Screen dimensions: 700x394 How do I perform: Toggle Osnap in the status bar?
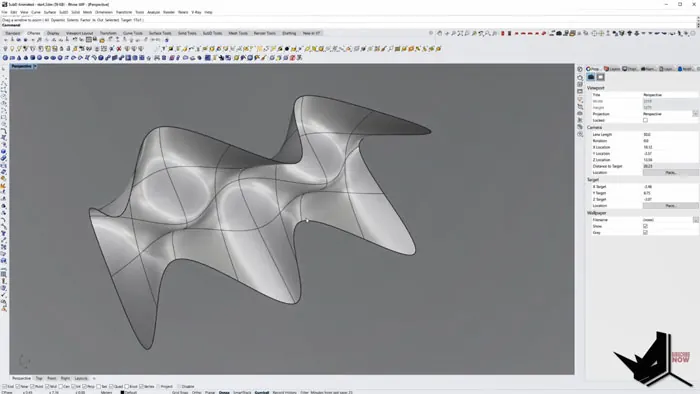[x=224, y=392]
